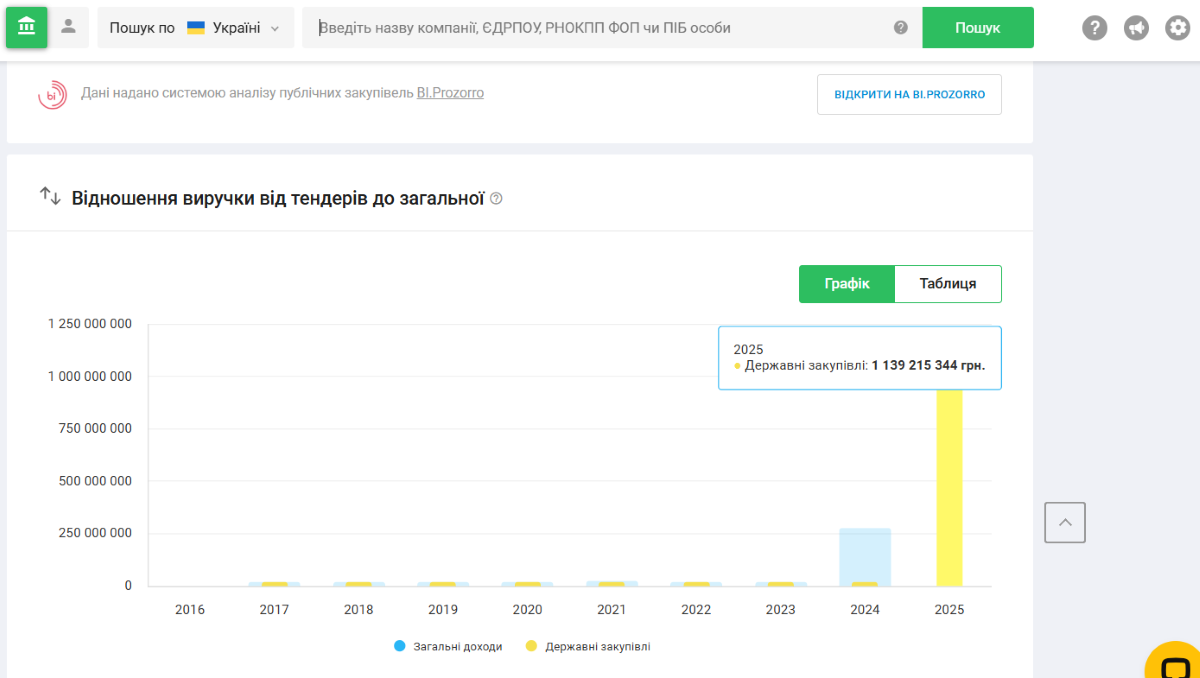Click the green bank home icon

[27, 27]
